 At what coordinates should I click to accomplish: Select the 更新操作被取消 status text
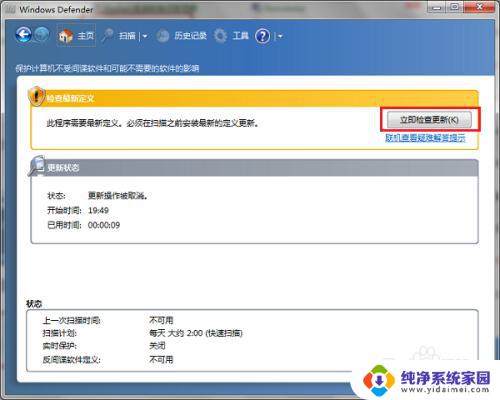pyautogui.click(x=118, y=196)
